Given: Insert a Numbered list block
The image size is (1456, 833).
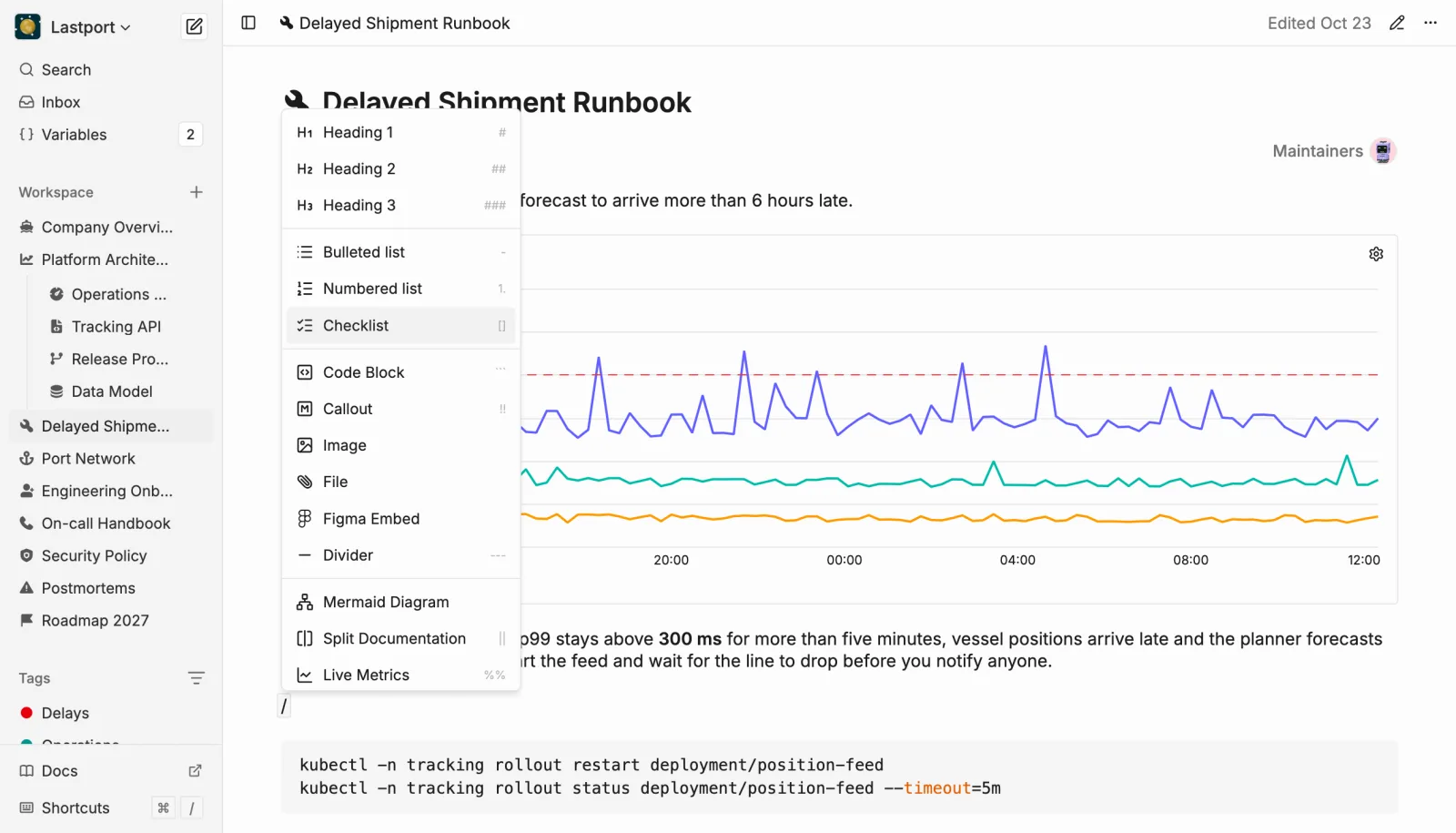Looking at the screenshot, I should (x=400, y=289).
